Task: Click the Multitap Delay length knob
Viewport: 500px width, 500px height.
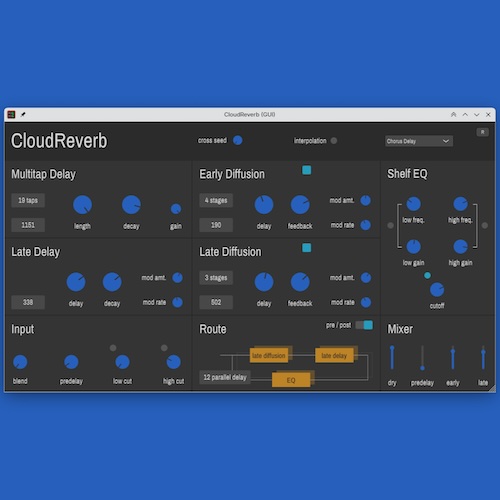Action: (x=82, y=205)
